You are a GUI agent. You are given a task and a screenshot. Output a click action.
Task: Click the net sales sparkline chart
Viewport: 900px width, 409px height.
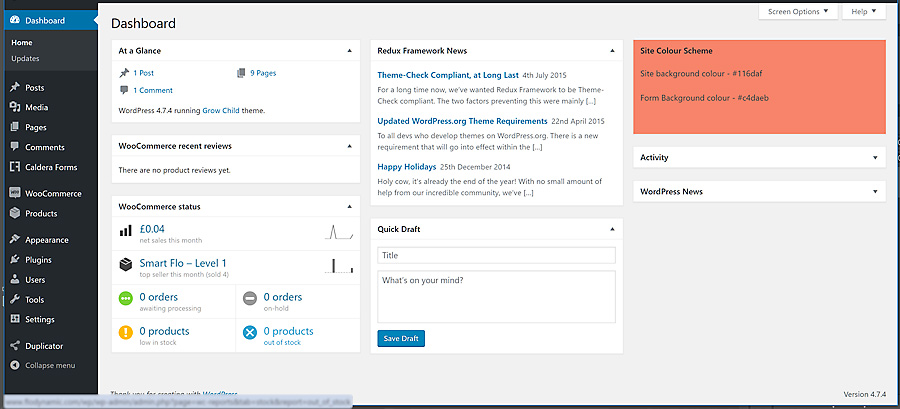[x=340, y=232]
